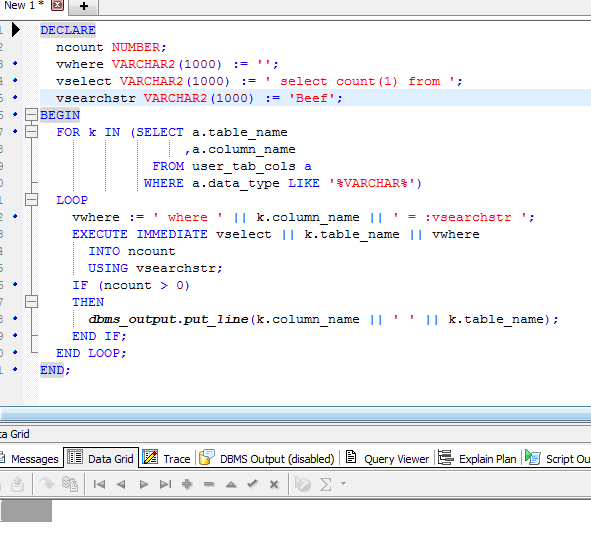
Task: Go to previous record arrow
Action: (121, 484)
